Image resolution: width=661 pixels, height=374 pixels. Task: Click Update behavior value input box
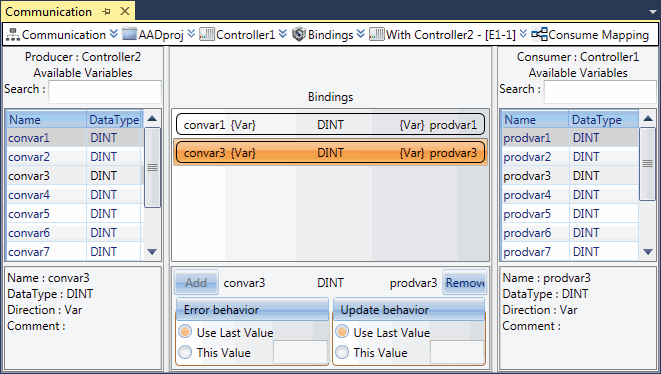(457, 352)
